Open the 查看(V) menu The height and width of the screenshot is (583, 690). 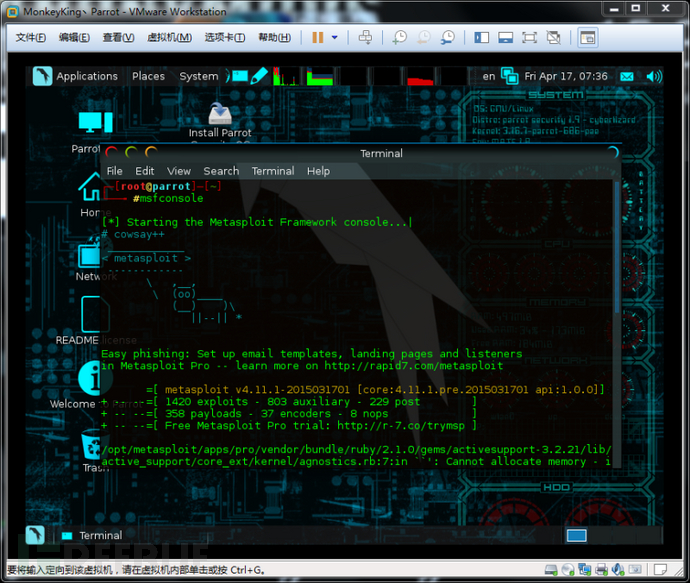[118, 37]
